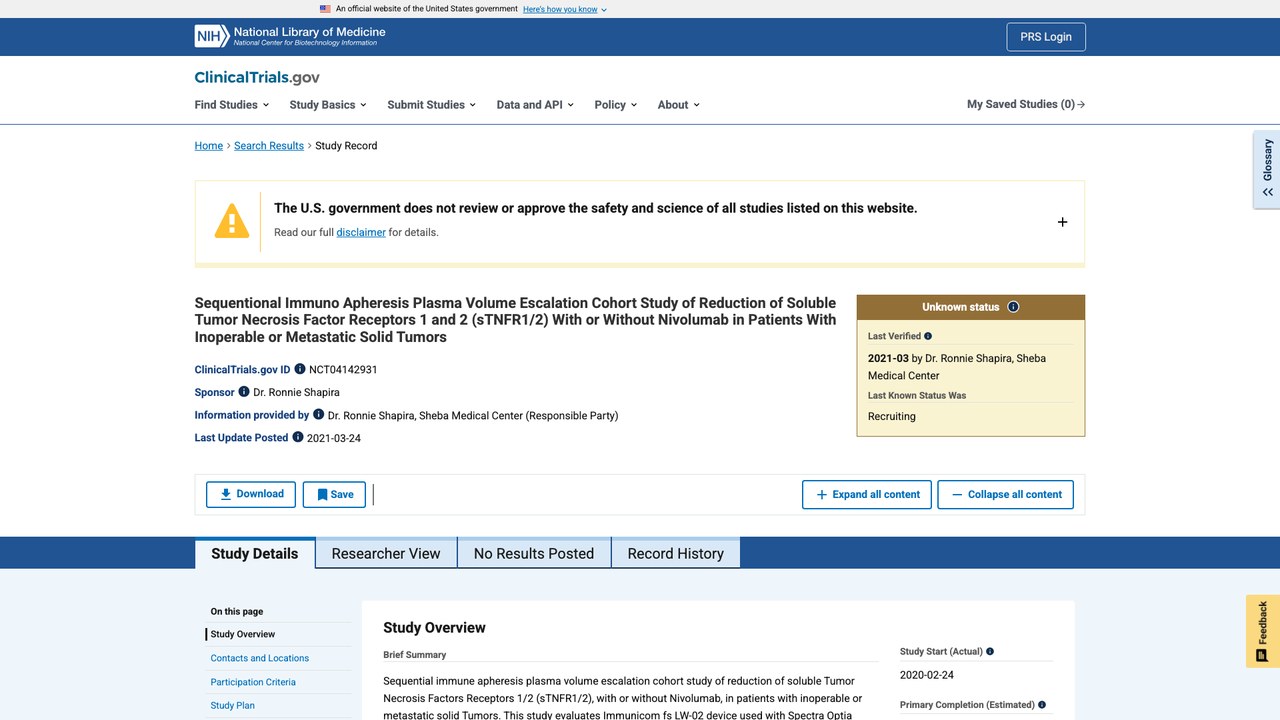This screenshot has height=720, width=1280.
Task: Click the ClinicalTrials.gov site logo
Action: tap(257, 77)
